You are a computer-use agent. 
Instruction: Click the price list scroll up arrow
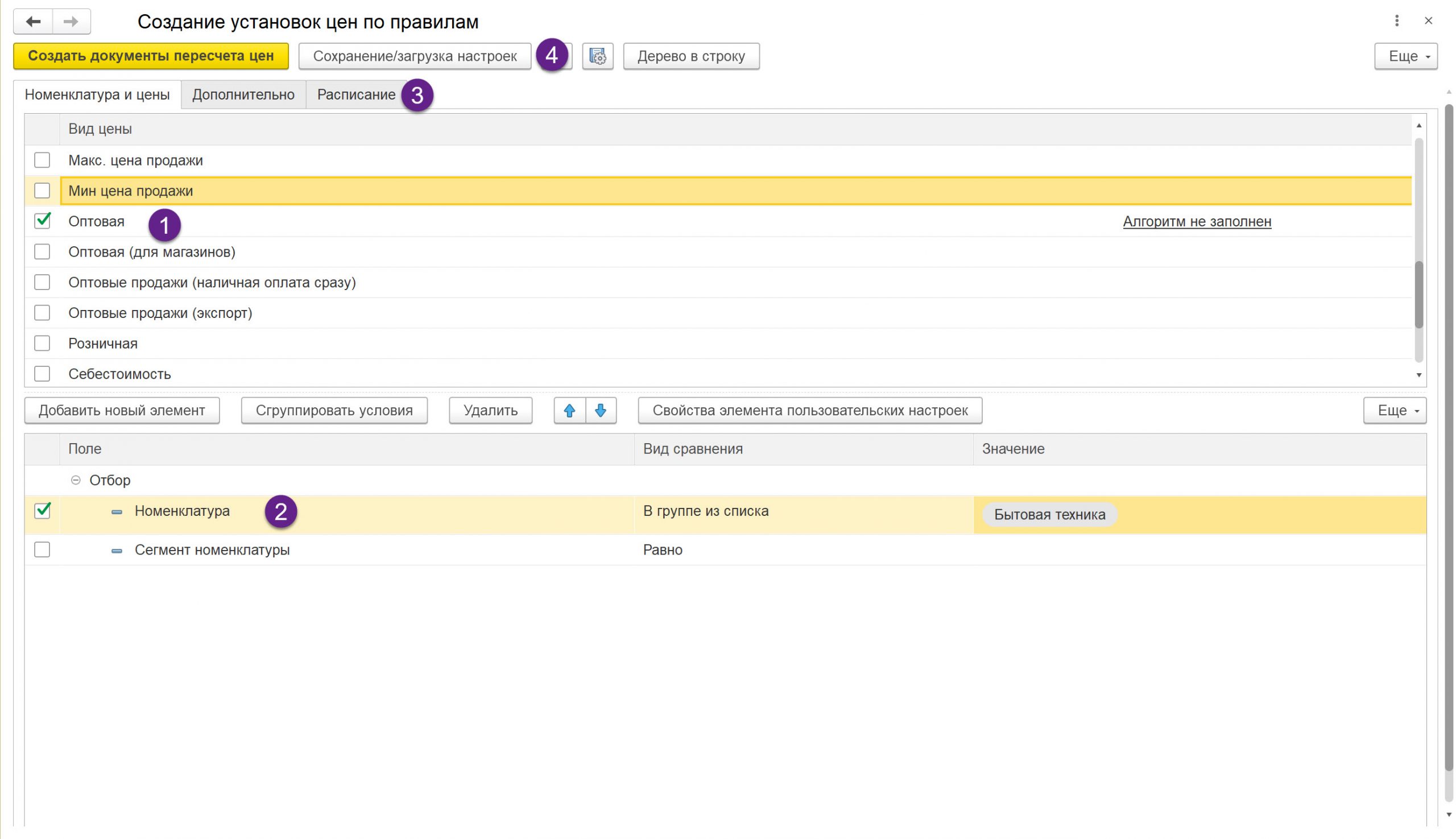pyautogui.click(x=1418, y=126)
